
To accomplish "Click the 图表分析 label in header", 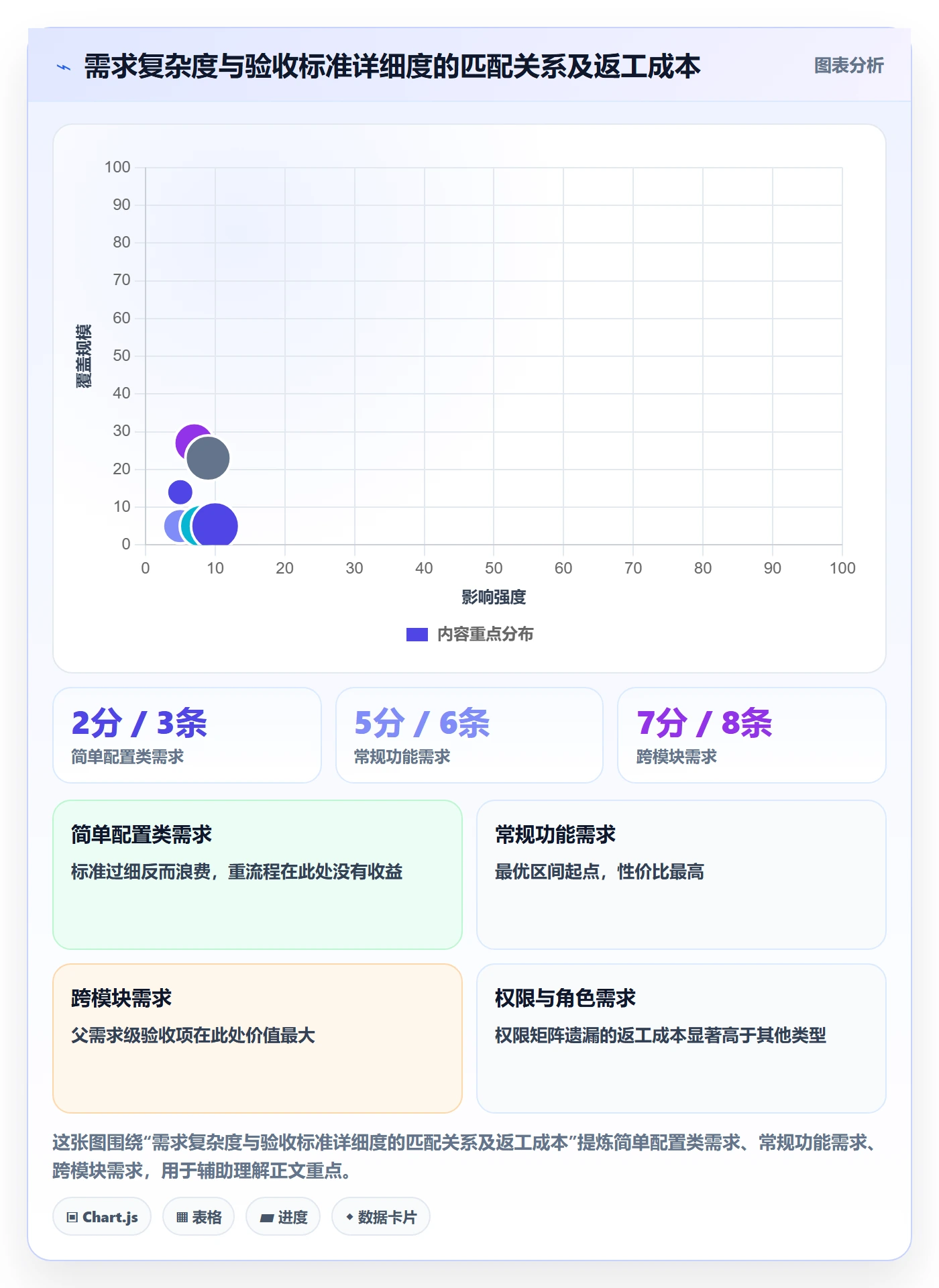I will coord(848,65).
